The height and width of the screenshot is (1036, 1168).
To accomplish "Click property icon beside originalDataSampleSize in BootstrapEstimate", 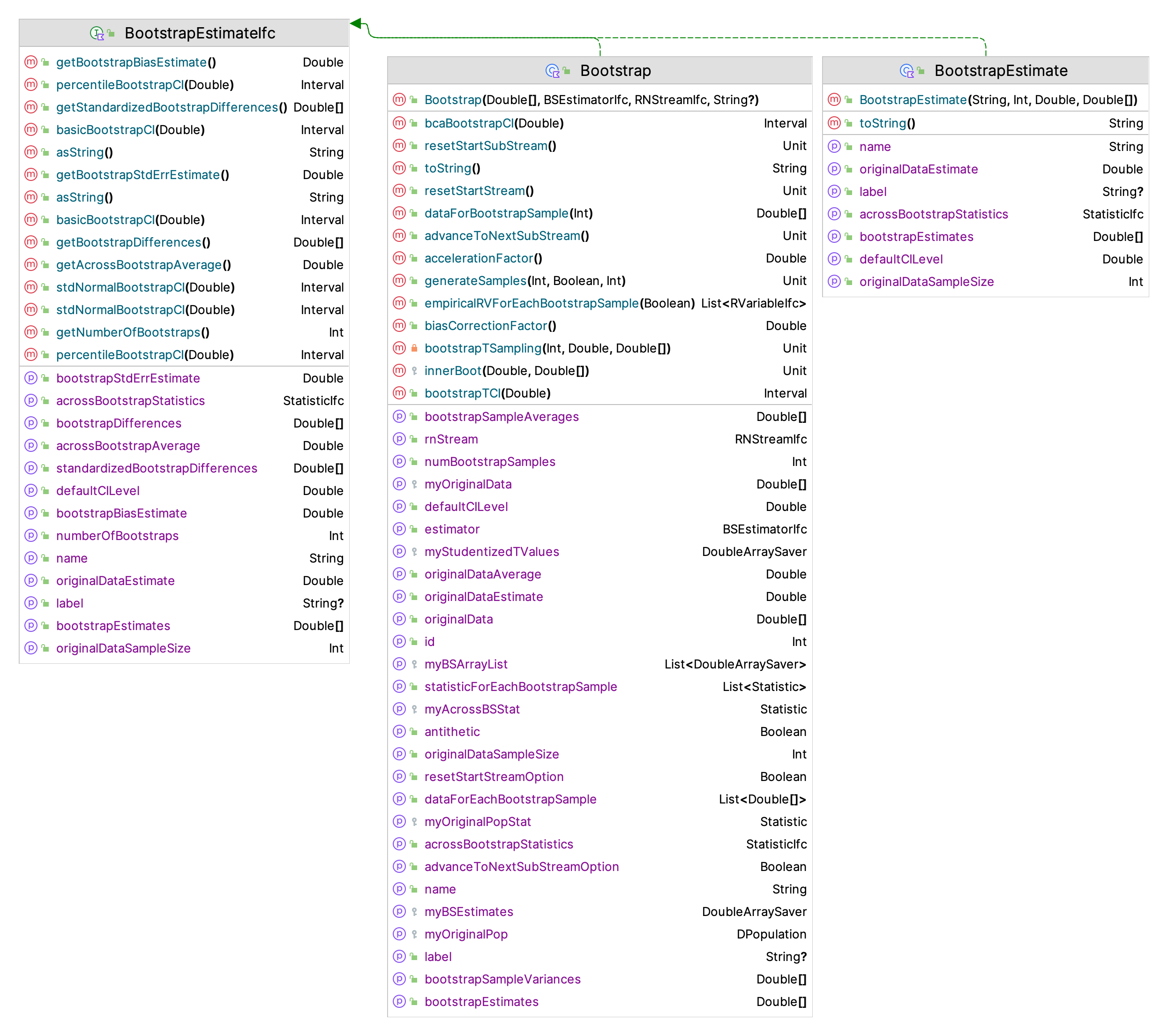I will (x=834, y=282).
